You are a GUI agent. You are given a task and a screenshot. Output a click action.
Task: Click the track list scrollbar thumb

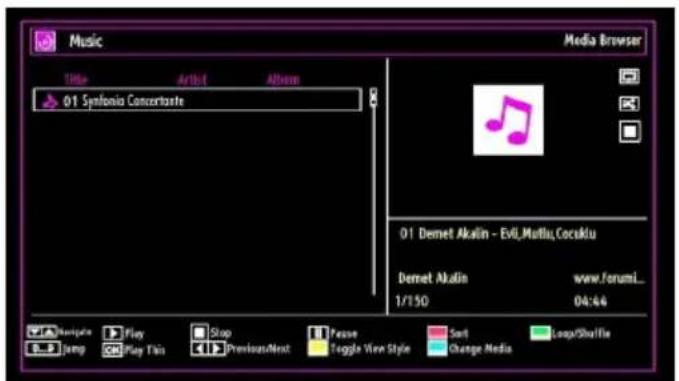tap(374, 97)
